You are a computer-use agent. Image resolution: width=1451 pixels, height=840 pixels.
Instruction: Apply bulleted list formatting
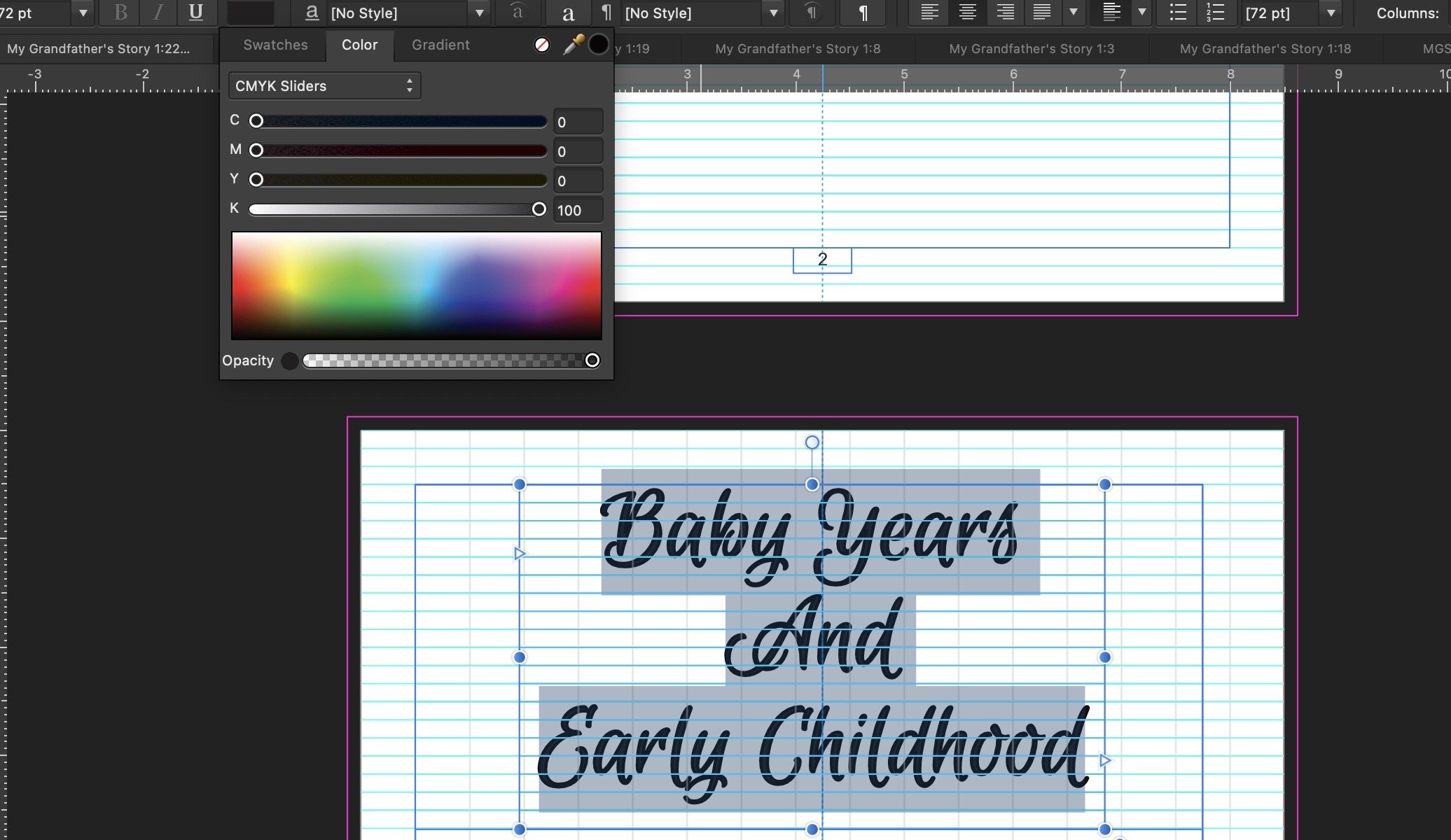[x=1179, y=13]
